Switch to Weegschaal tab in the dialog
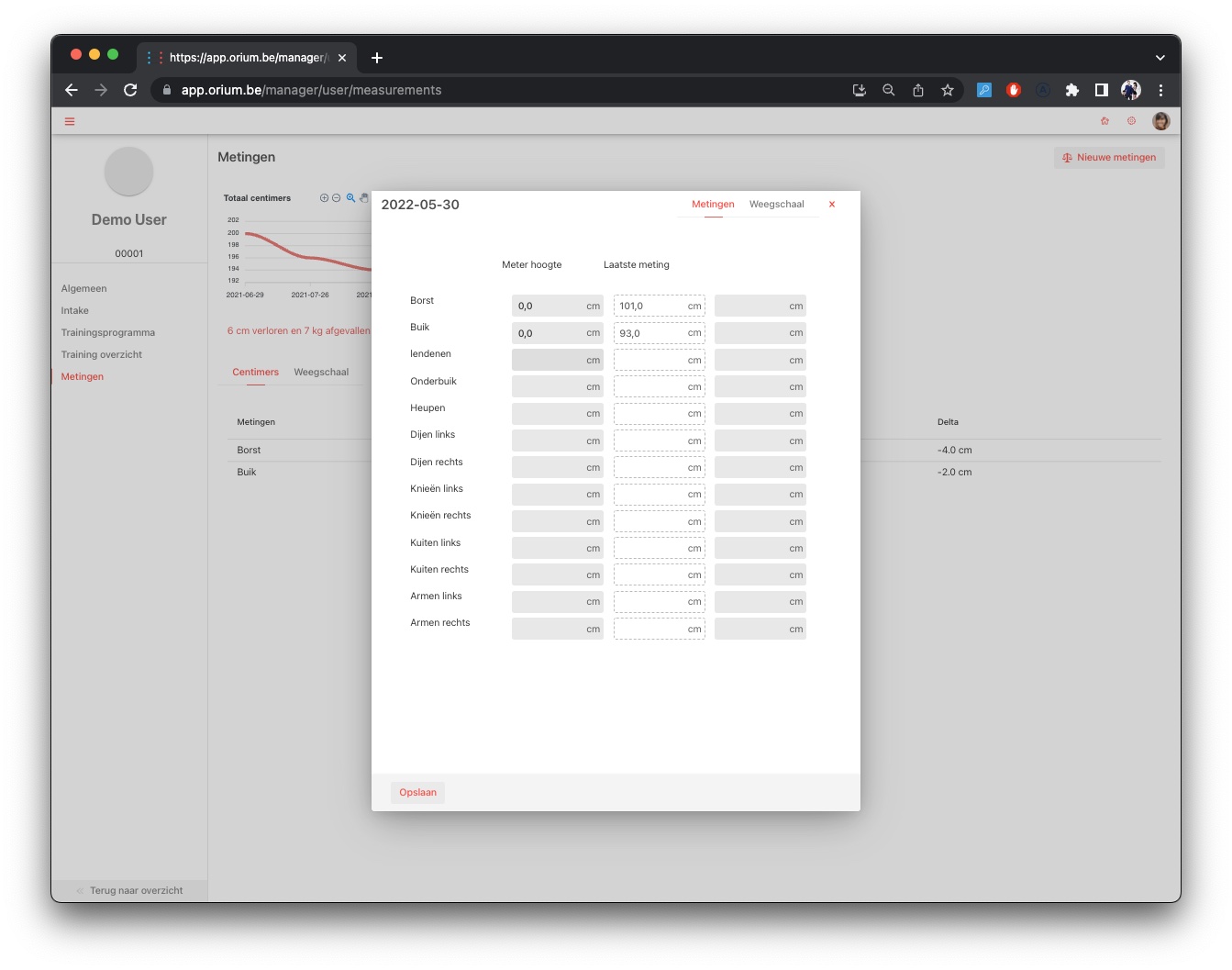Screen dimensions: 1232x970 click(x=776, y=205)
